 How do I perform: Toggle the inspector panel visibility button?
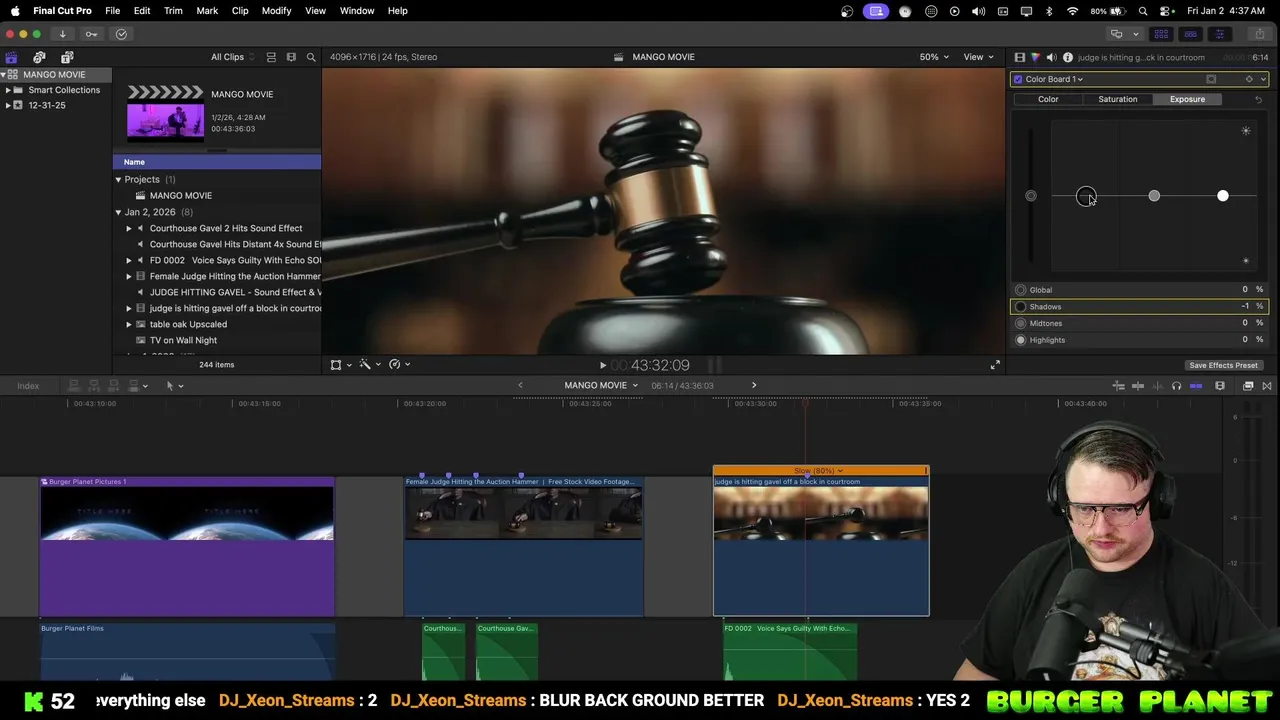tap(1220, 34)
